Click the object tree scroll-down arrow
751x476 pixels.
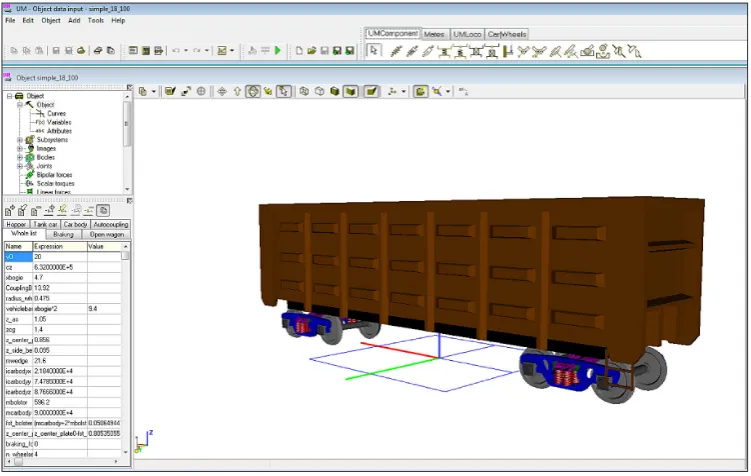tap(127, 189)
